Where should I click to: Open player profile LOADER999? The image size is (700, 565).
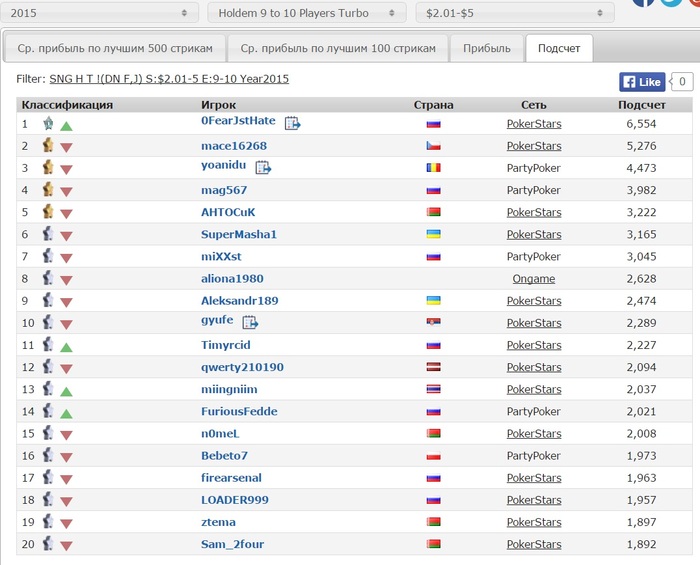[235, 500]
